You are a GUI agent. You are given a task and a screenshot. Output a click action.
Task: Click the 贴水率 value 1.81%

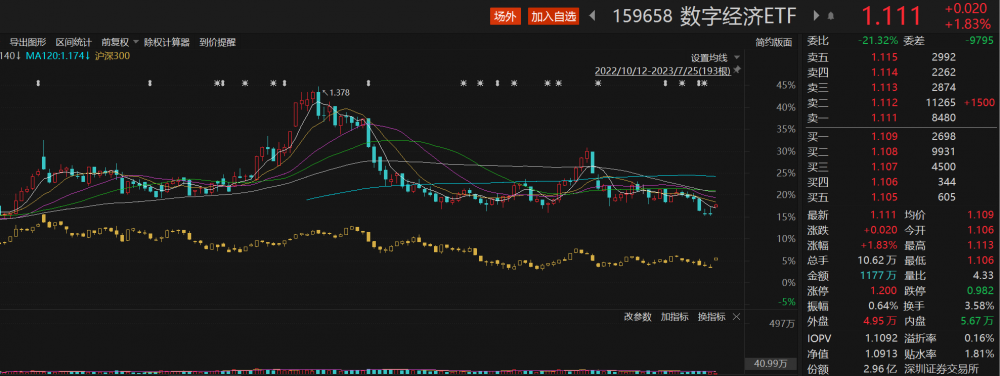(979, 353)
